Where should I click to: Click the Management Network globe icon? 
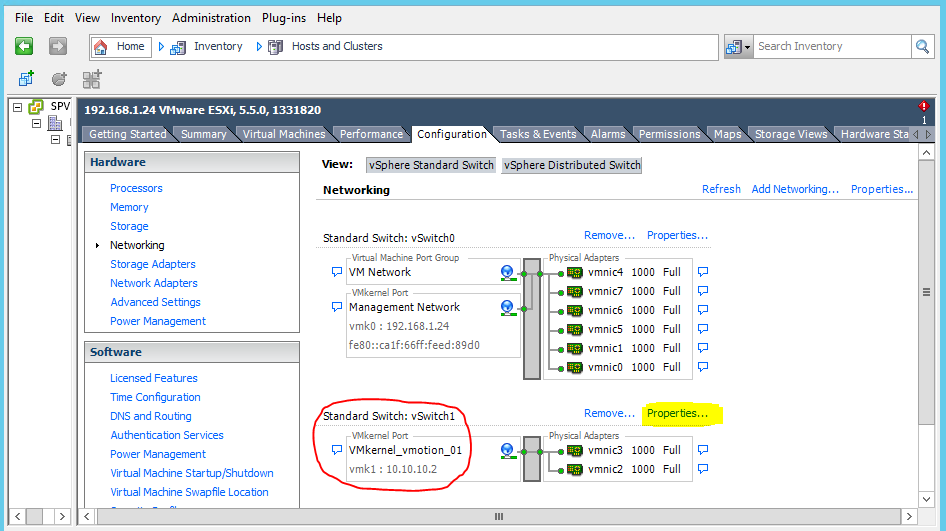507,308
